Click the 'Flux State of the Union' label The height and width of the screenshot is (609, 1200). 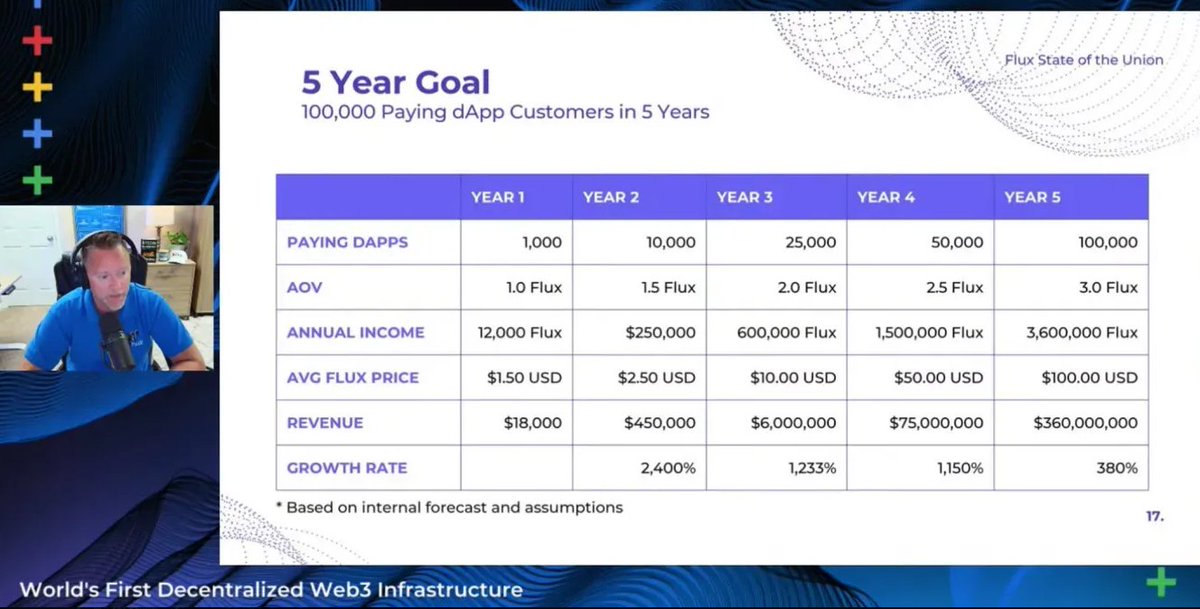click(1084, 60)
